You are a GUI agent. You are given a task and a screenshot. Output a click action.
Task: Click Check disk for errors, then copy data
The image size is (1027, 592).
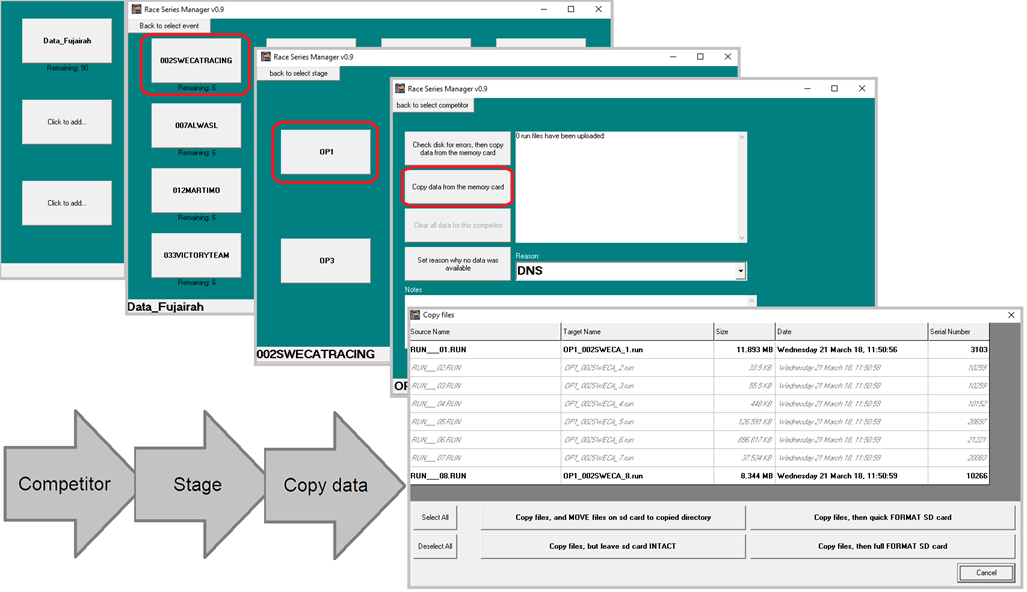(x=457, y=147)
